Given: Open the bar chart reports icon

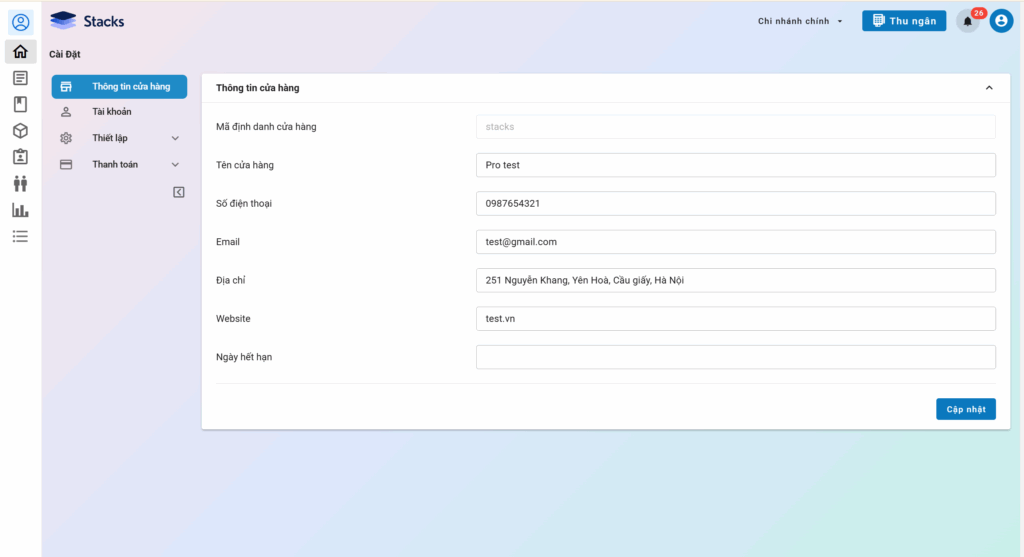Looking at the screenshot, I should coord(20,210).
